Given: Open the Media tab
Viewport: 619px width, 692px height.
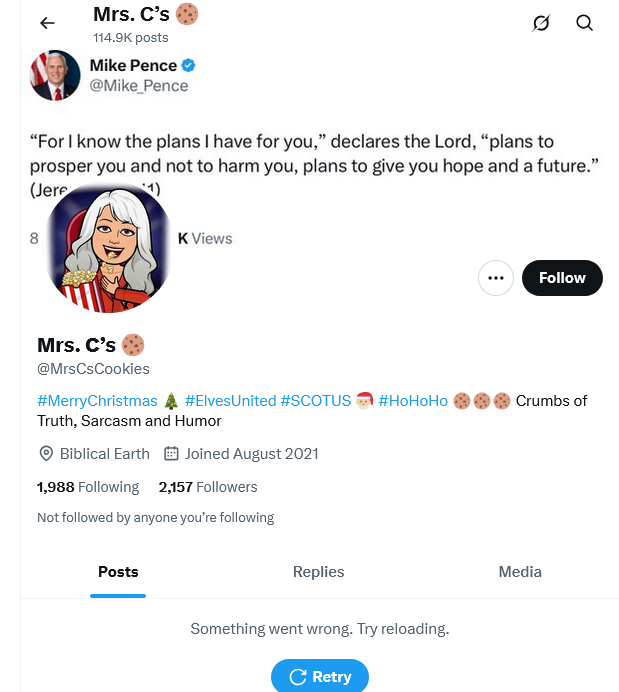Looking at the screenshot, I should coord(520,572).
